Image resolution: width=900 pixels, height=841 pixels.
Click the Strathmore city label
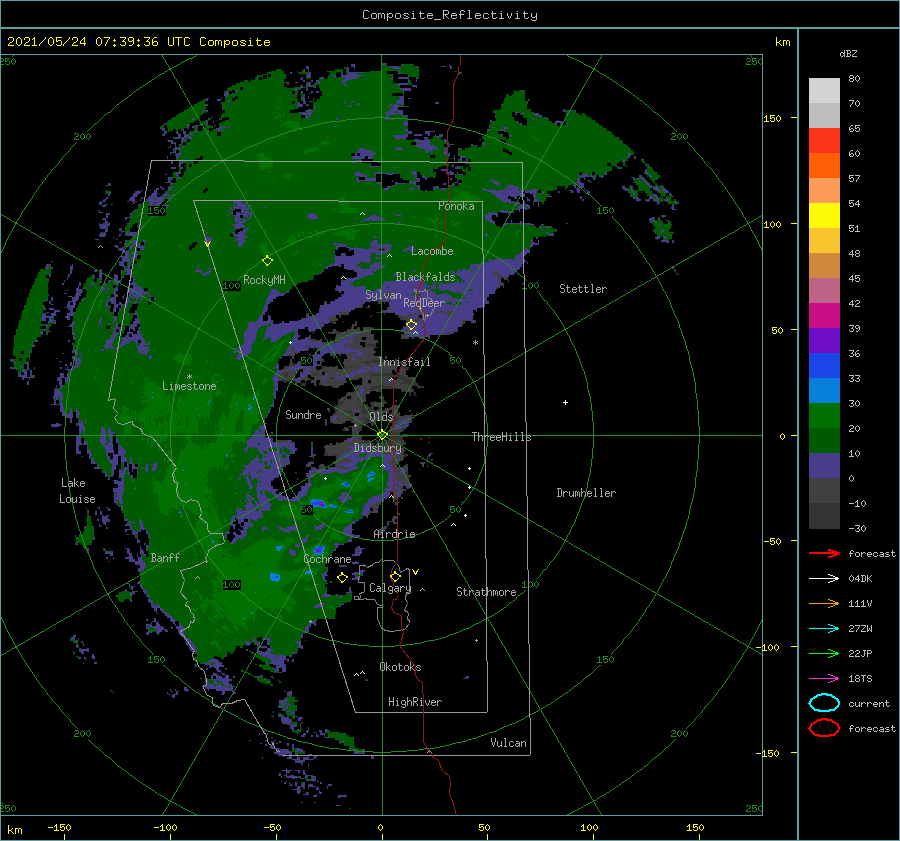click(x=486, y=592)
